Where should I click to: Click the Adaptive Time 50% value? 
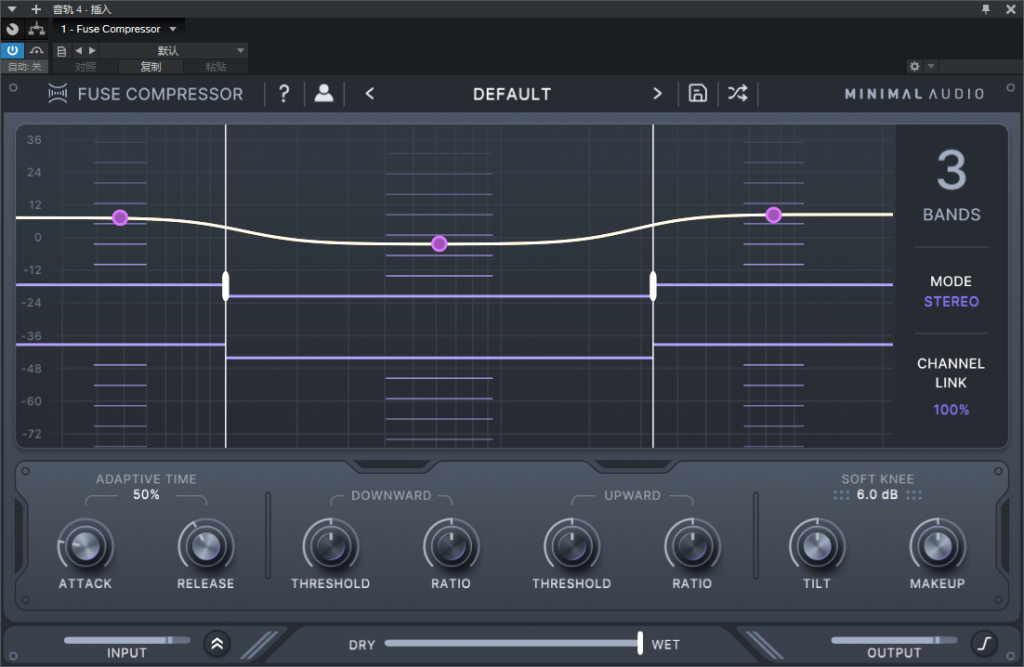(146, 495)
